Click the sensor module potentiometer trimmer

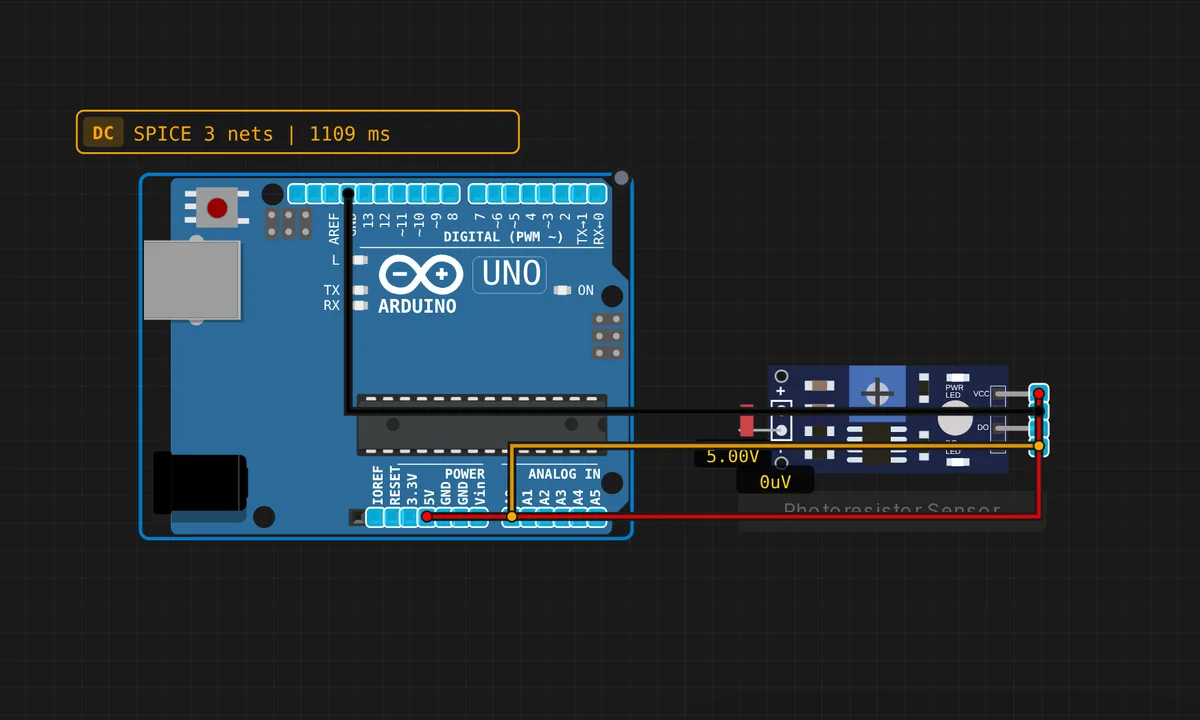coord(877,391)
